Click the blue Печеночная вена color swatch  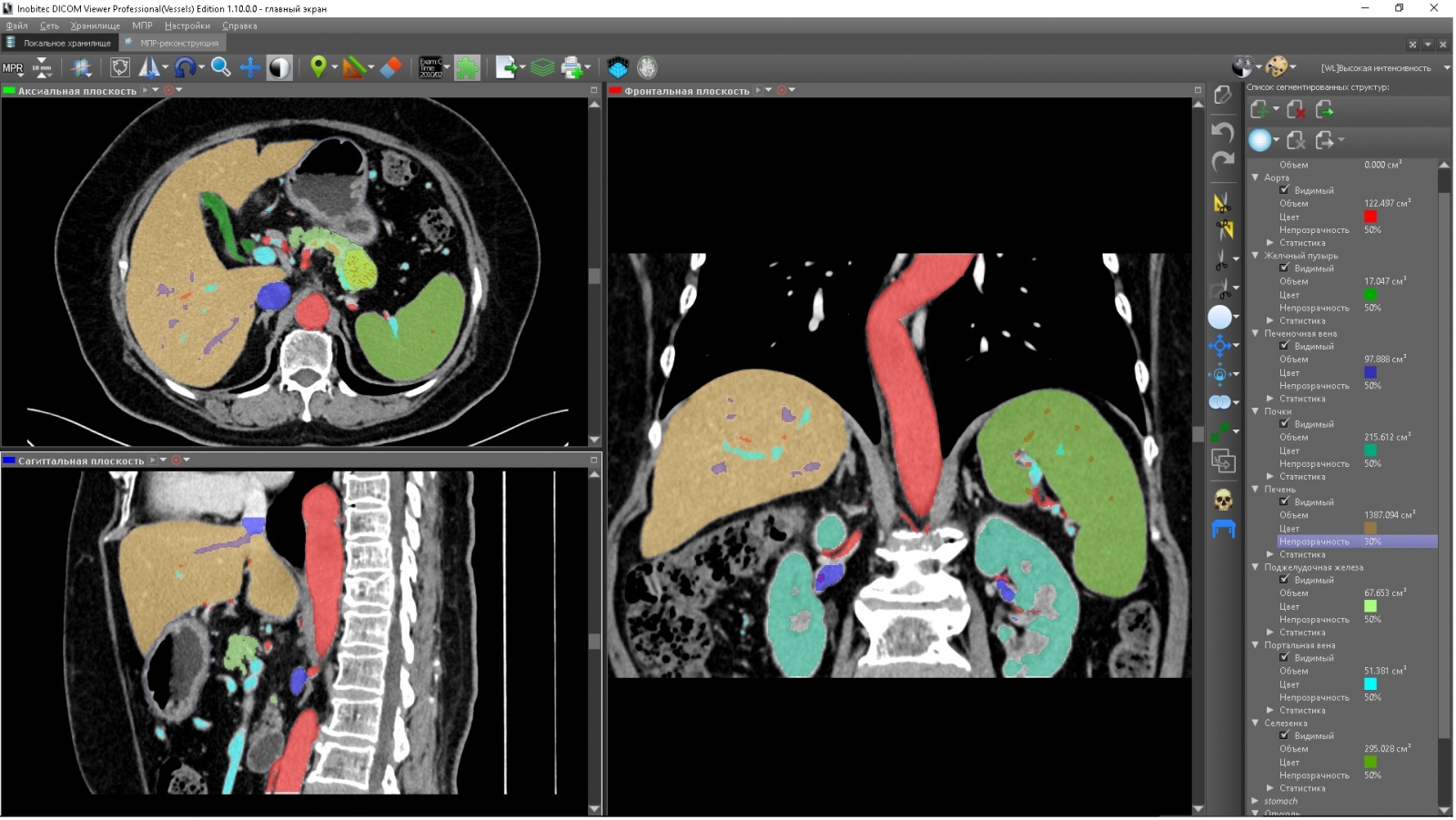[x=1370, y=372]
